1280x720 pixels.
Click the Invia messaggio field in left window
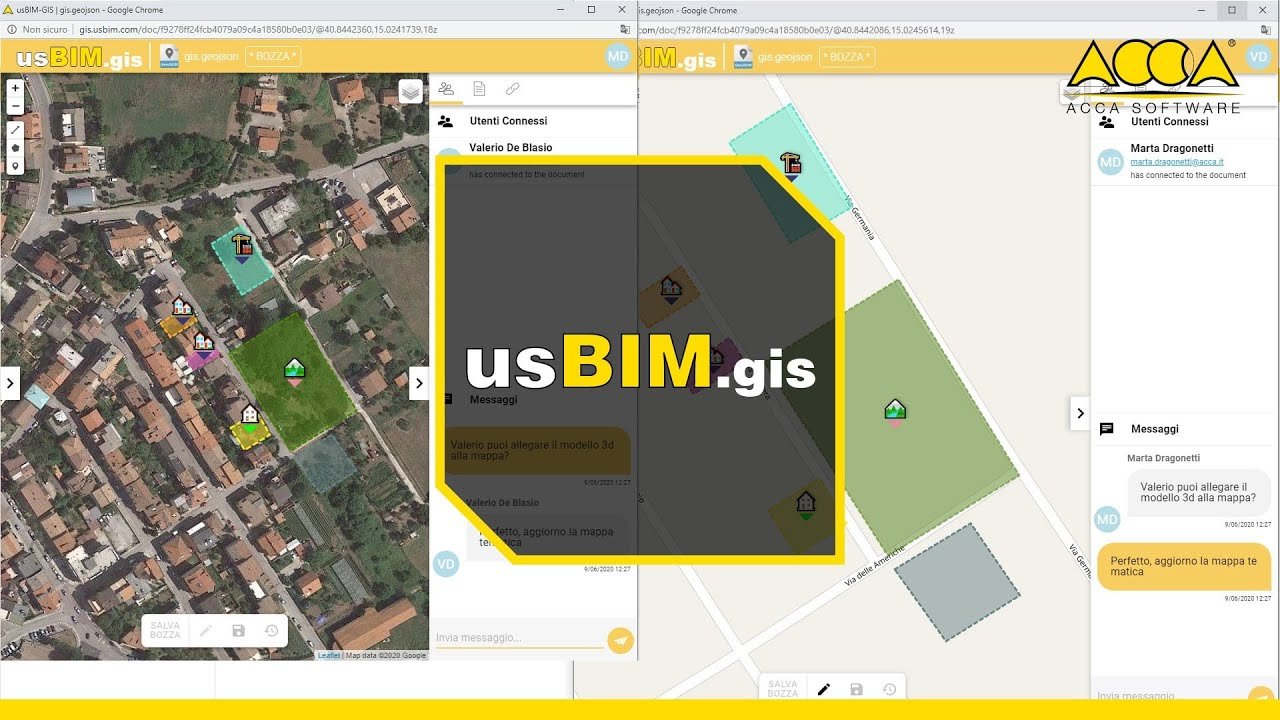[519, 638]
